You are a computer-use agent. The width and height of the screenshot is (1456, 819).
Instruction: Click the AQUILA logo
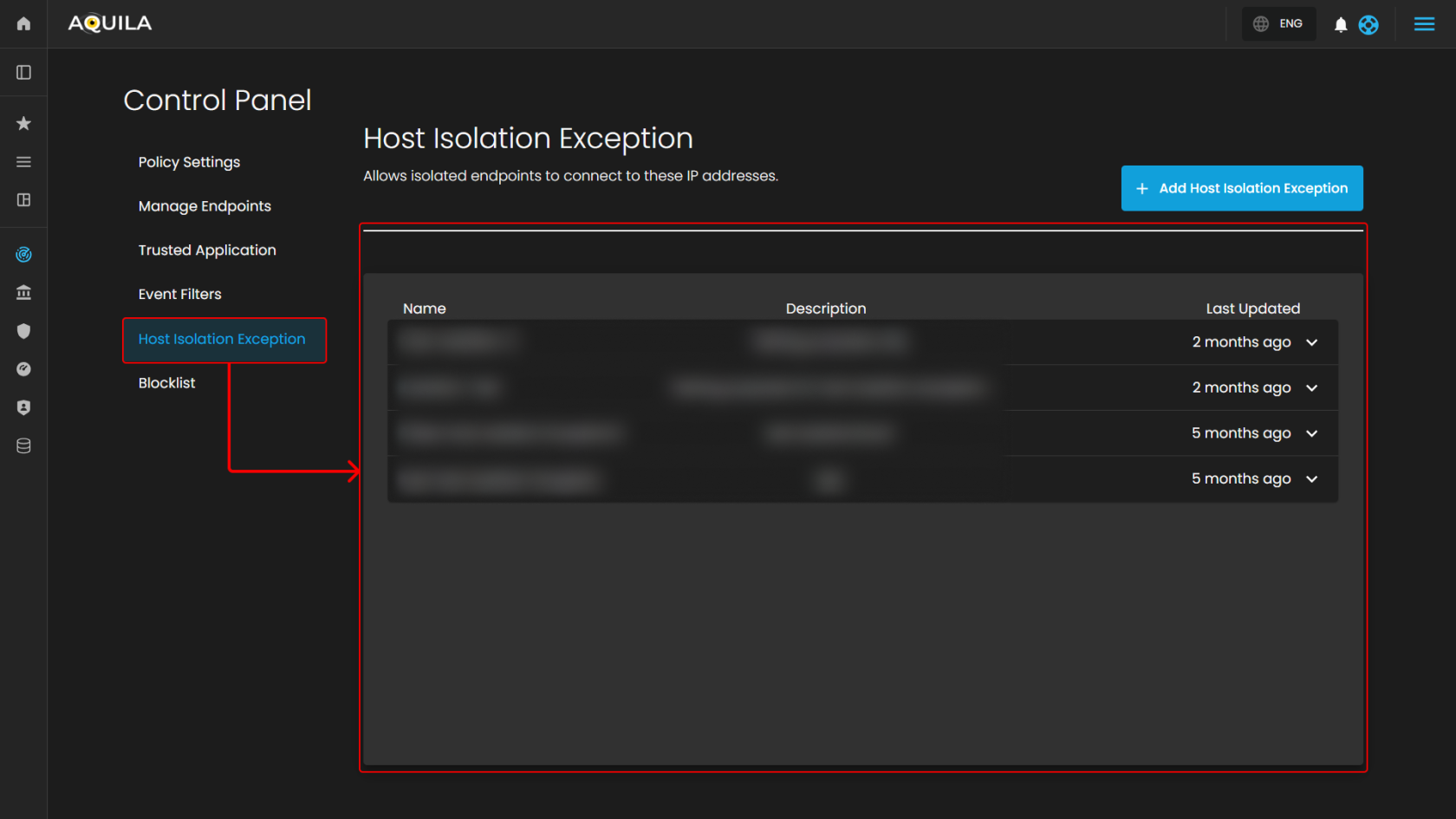point(110,23)
